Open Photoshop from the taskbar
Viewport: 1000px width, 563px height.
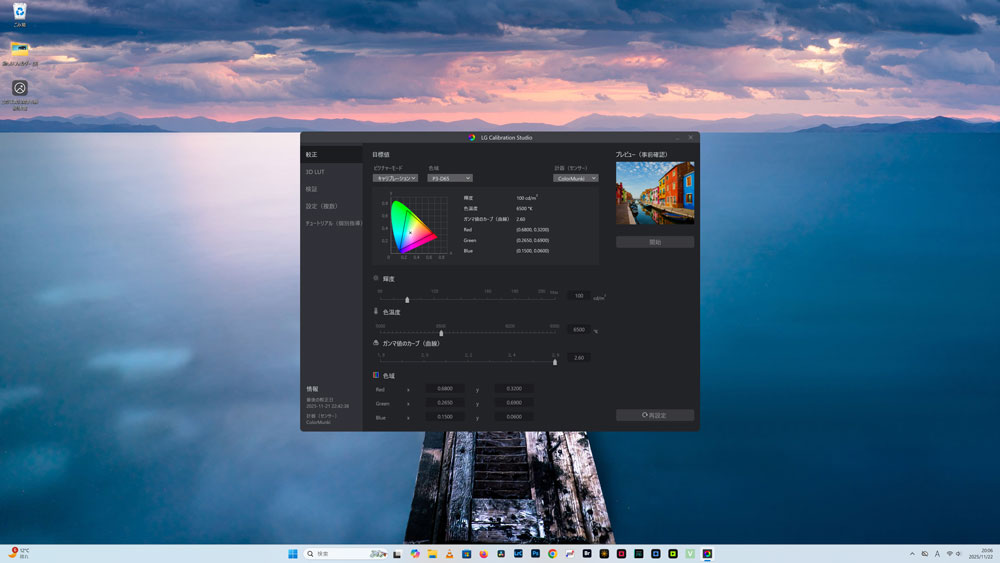(x=535, y=553)
